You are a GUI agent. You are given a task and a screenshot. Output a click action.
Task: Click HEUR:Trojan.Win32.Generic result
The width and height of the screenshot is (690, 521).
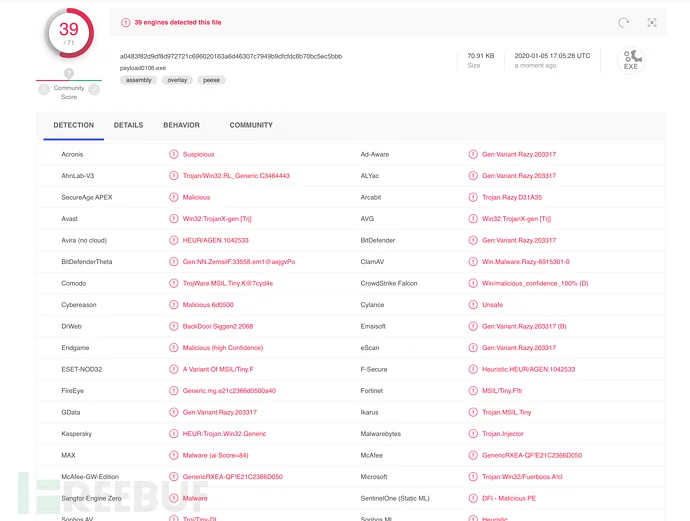point(224,433)
